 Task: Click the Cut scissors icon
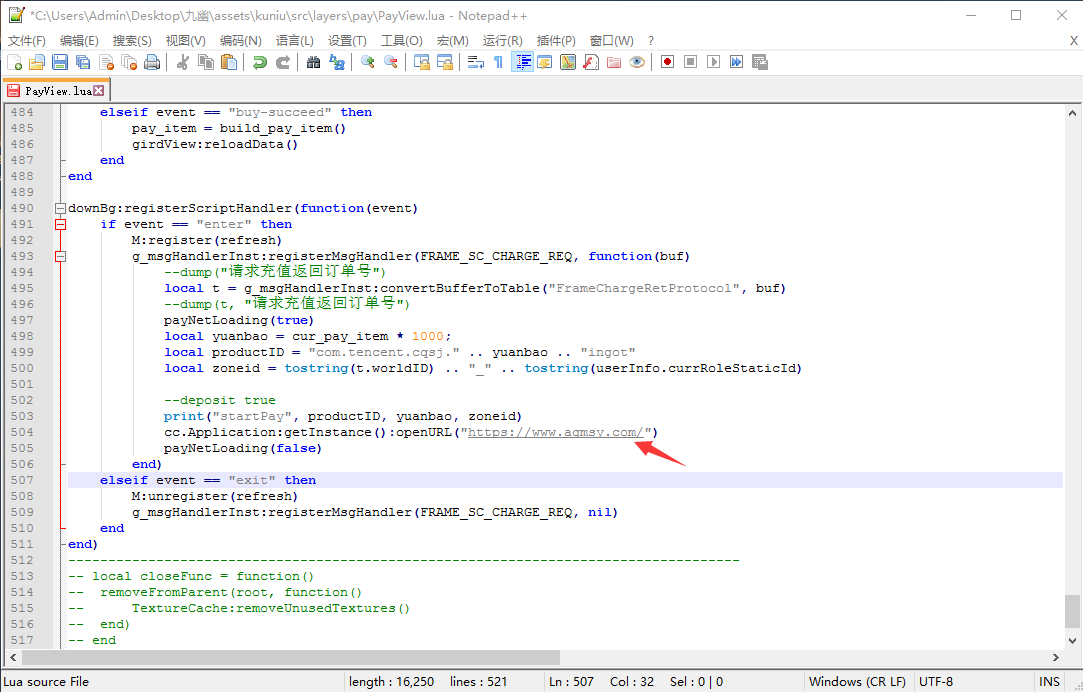click(x=183, y=62)
